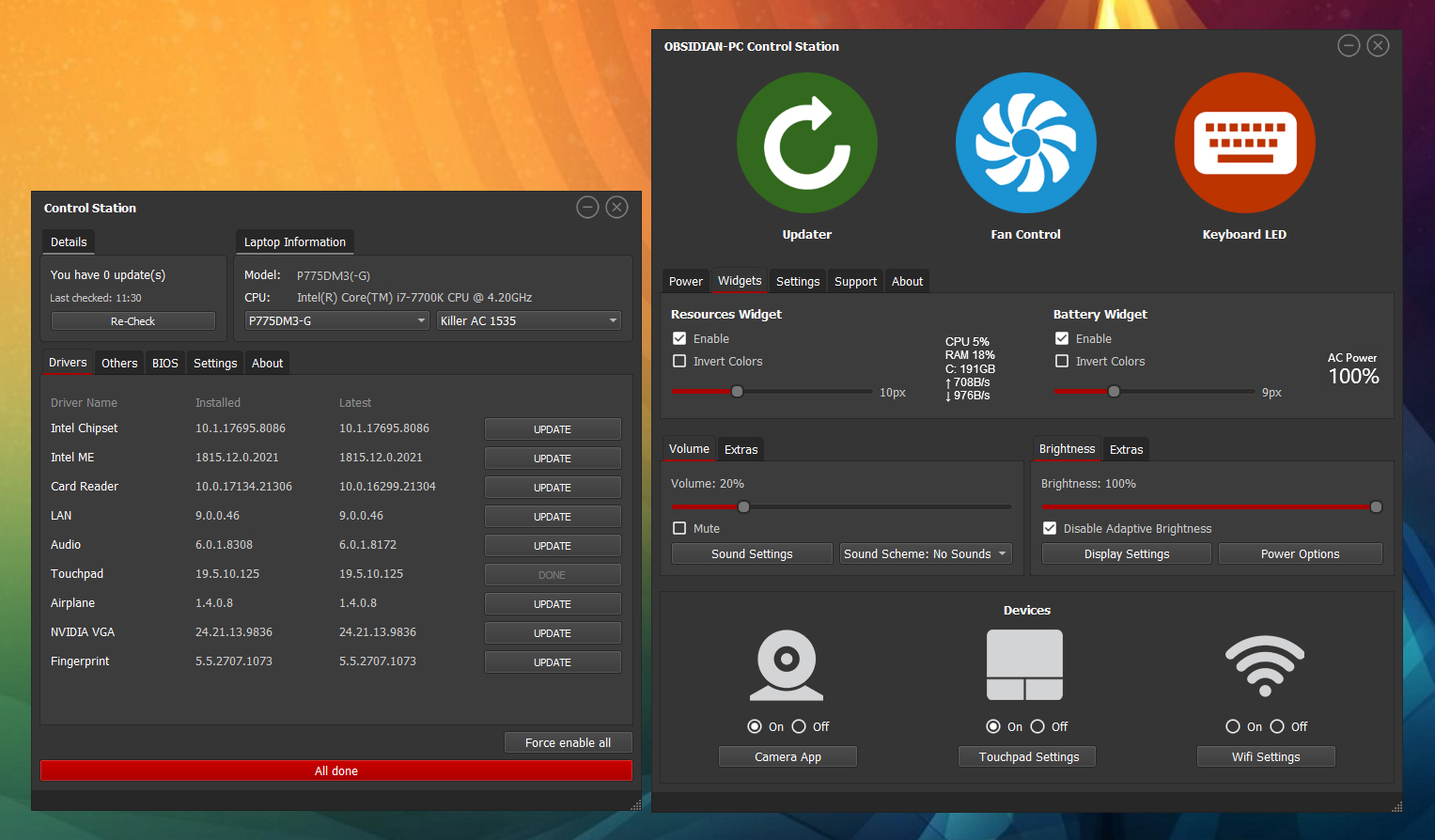Screen dimensions: 1435x840
Task: Launch the blue Fan Control icon
Action: [x=1026, y=143]
